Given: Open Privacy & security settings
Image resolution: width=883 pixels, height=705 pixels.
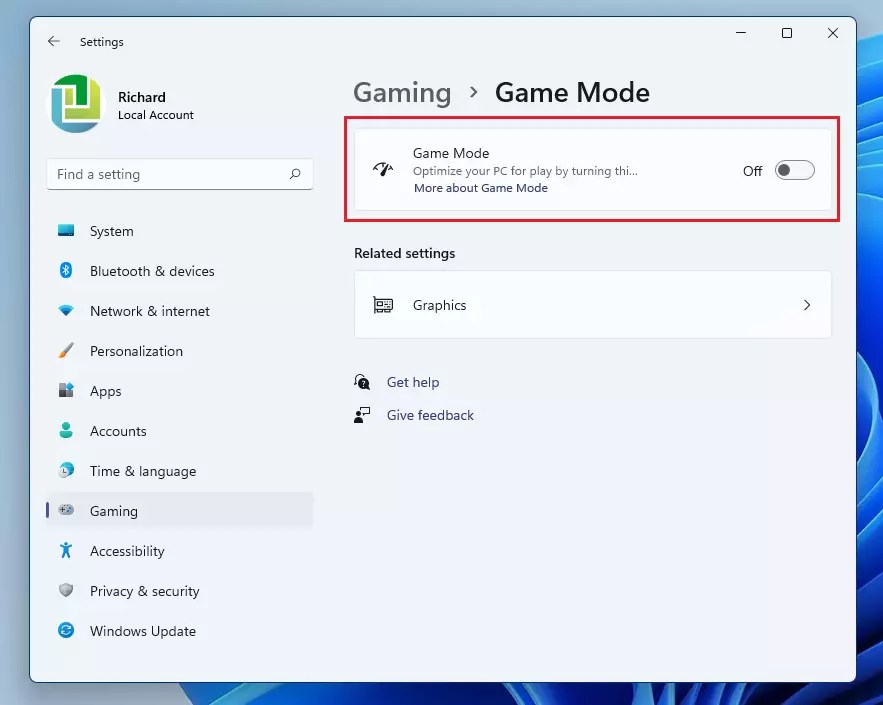Looking at the screenshot, I should coord(67,591).
